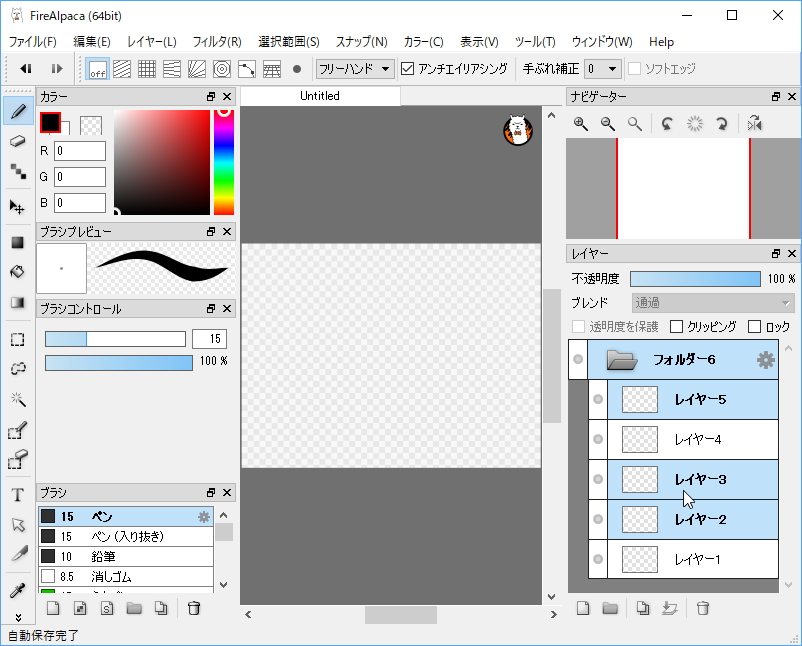Viewport: 802px width, 646px height.
Task: Select the Magic Wand tool
Action: (18, 399)
